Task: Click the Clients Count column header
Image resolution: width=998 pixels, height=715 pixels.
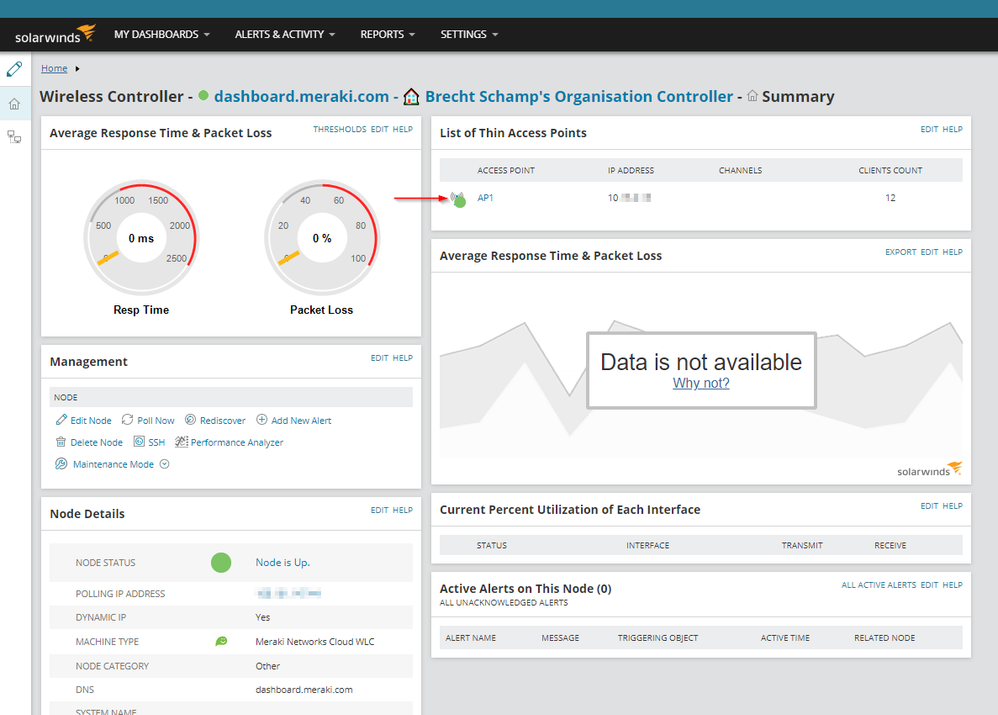Action: (x=890, y=171)
